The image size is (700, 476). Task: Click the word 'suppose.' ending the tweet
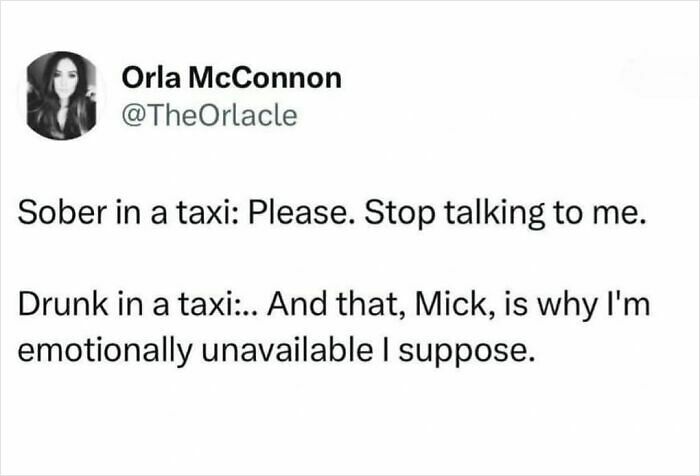[466, 353]
